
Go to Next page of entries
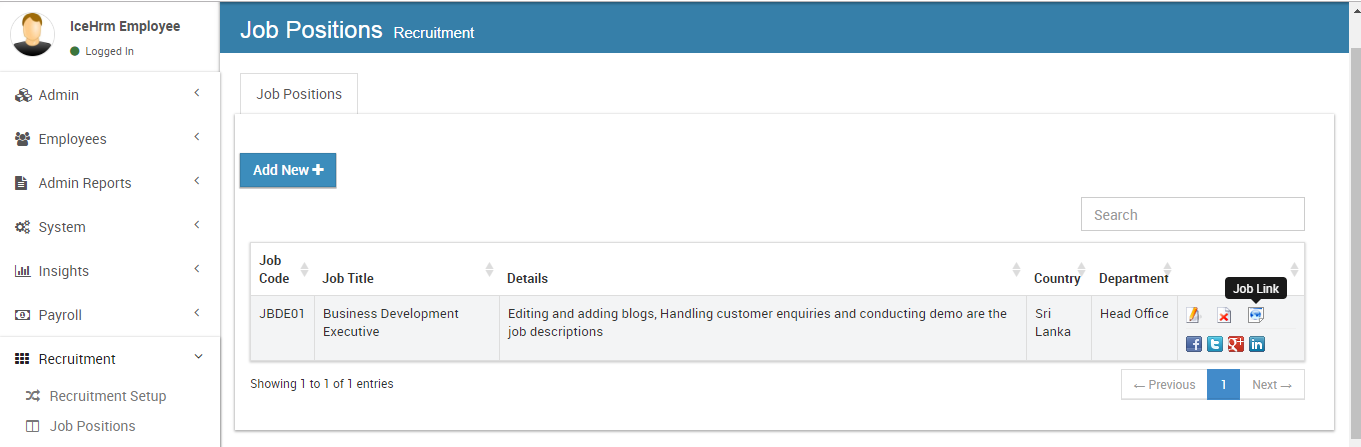tap(1272, 385)
